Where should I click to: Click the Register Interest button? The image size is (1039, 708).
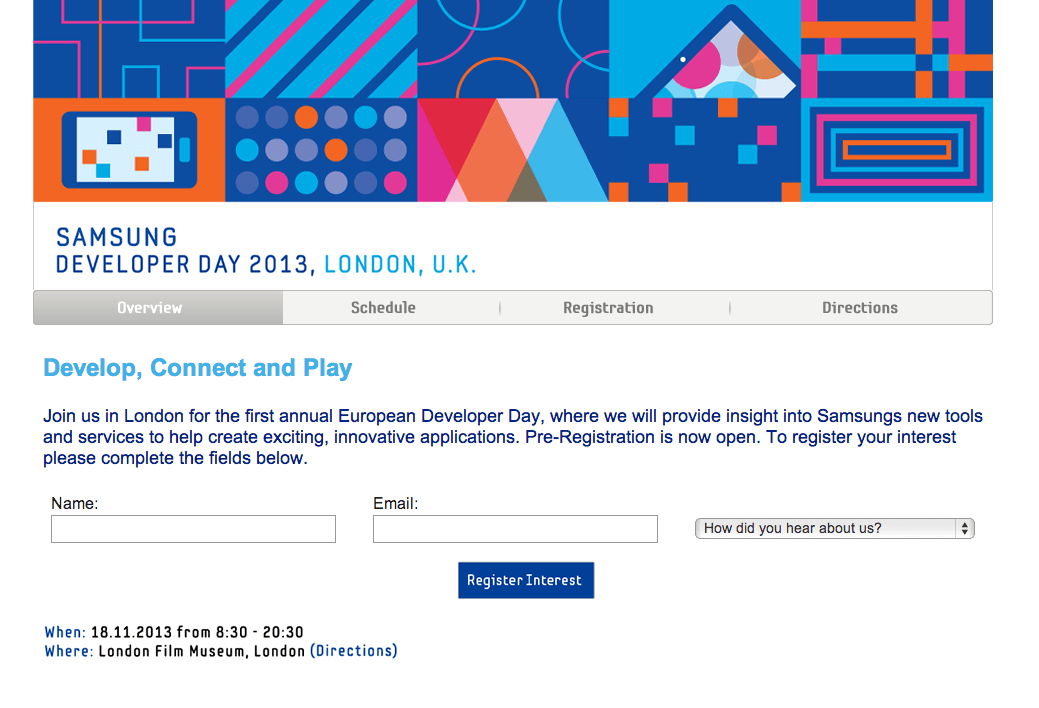pos(526,580)
